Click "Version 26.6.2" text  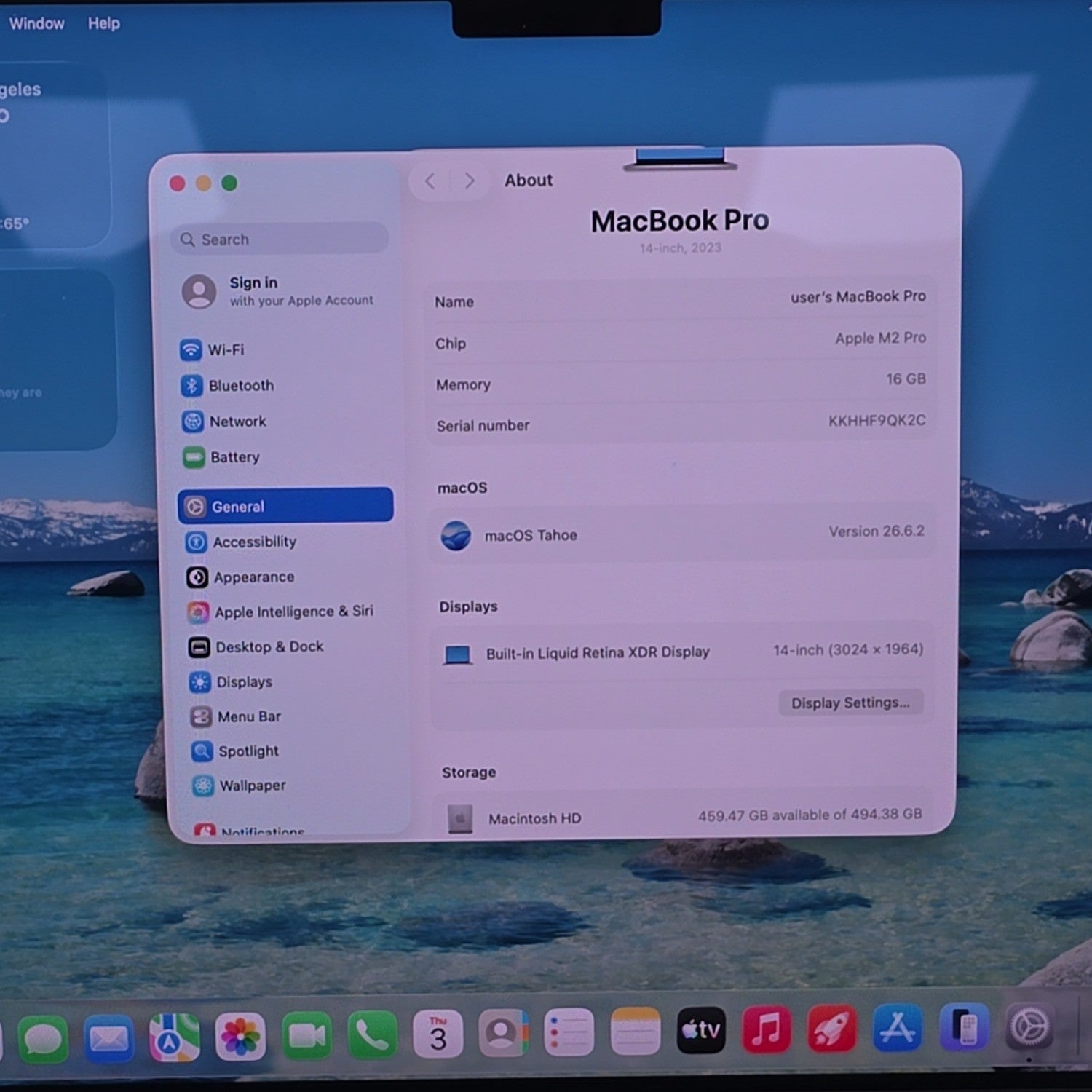click(877, 531)
